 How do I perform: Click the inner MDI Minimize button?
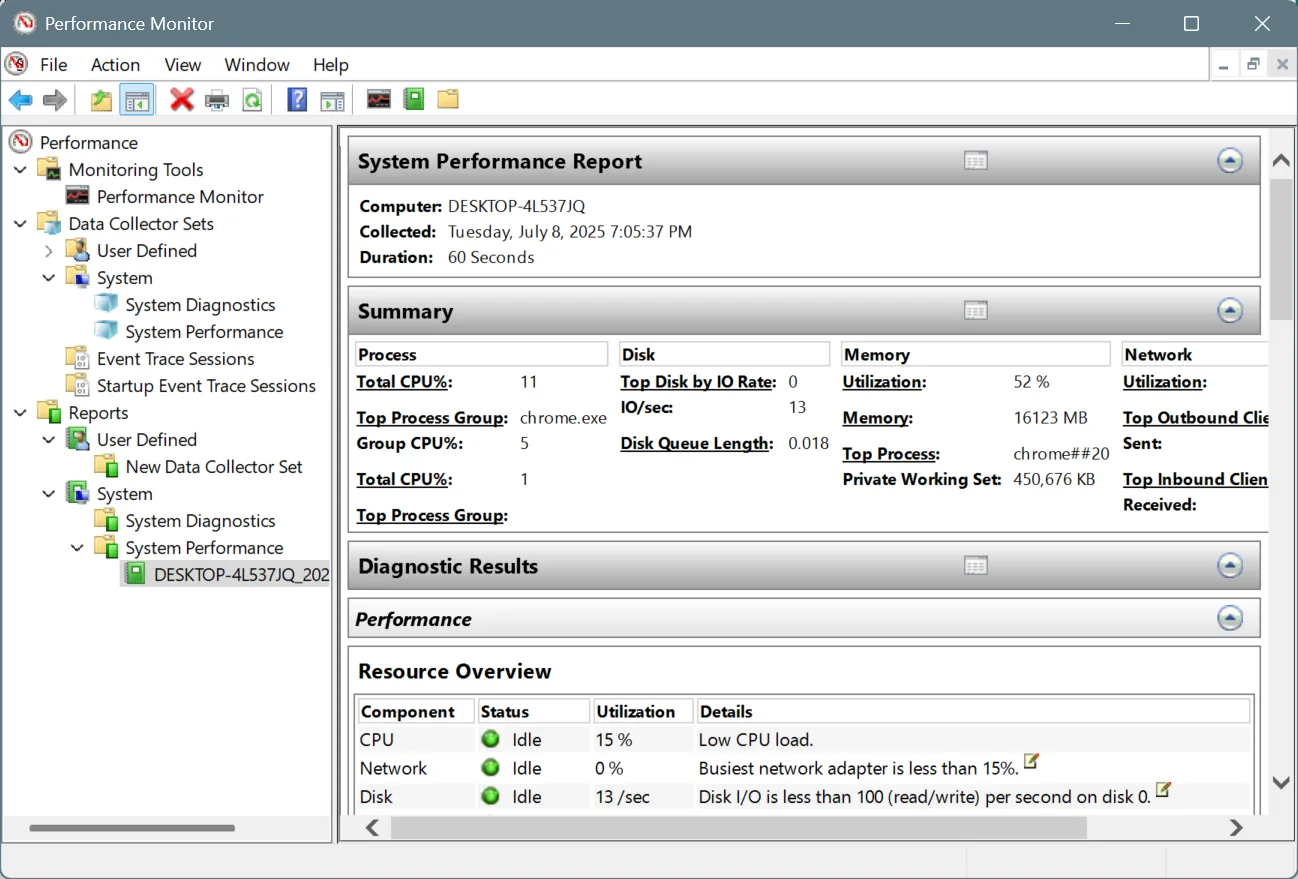(x=1224, y=65)
